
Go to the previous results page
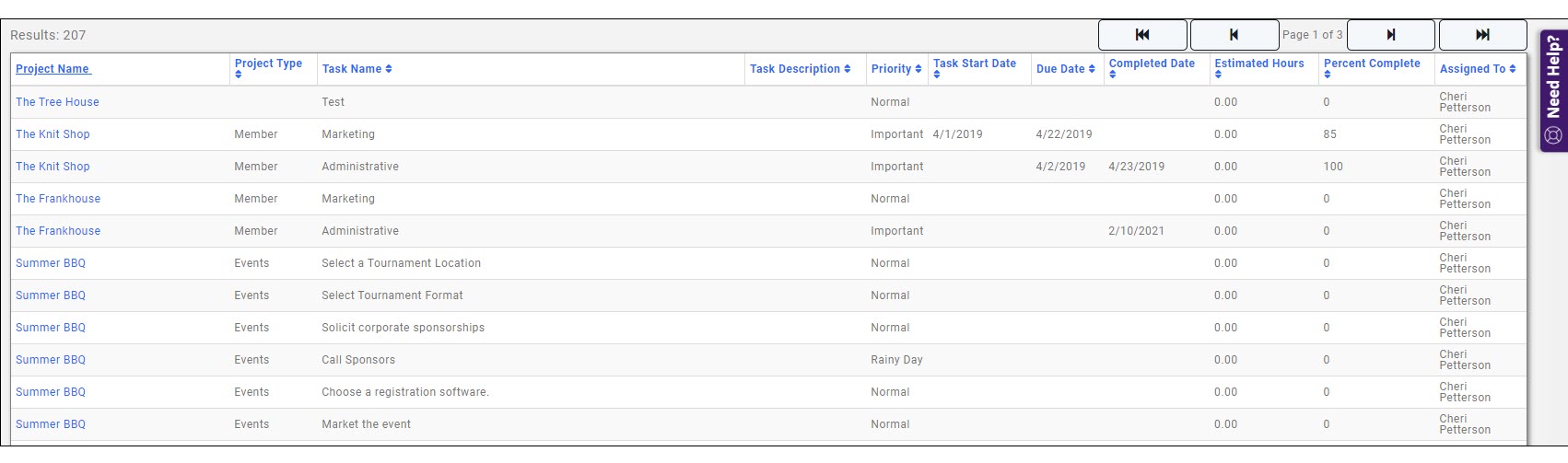point(1234,35)
